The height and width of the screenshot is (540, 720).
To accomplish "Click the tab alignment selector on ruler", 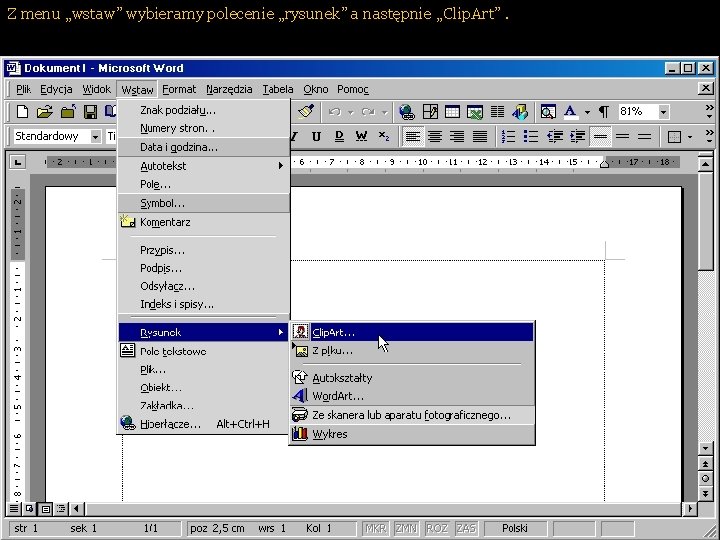I will [17, 162].
